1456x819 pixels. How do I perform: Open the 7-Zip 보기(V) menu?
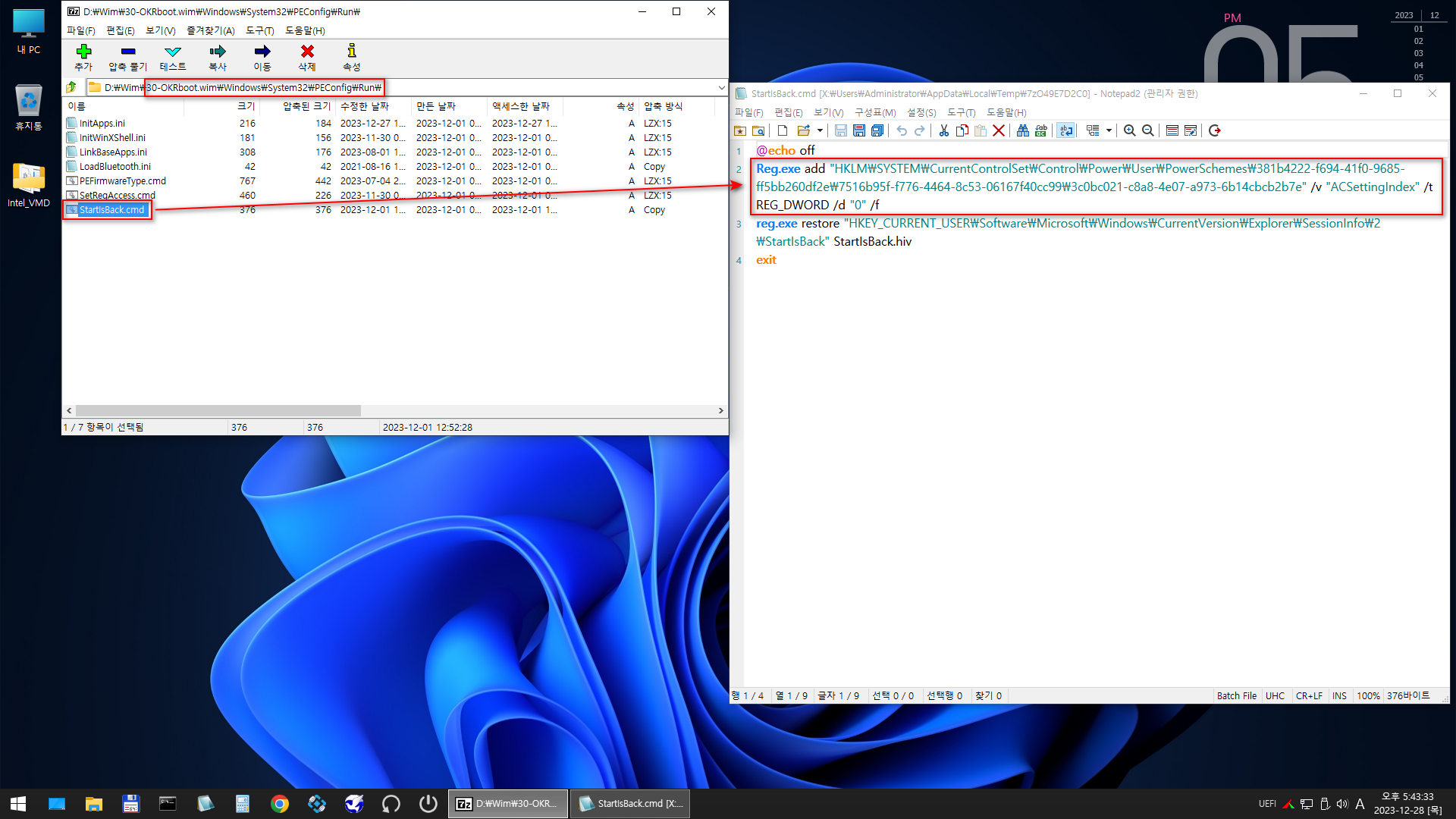pos(161,30)
